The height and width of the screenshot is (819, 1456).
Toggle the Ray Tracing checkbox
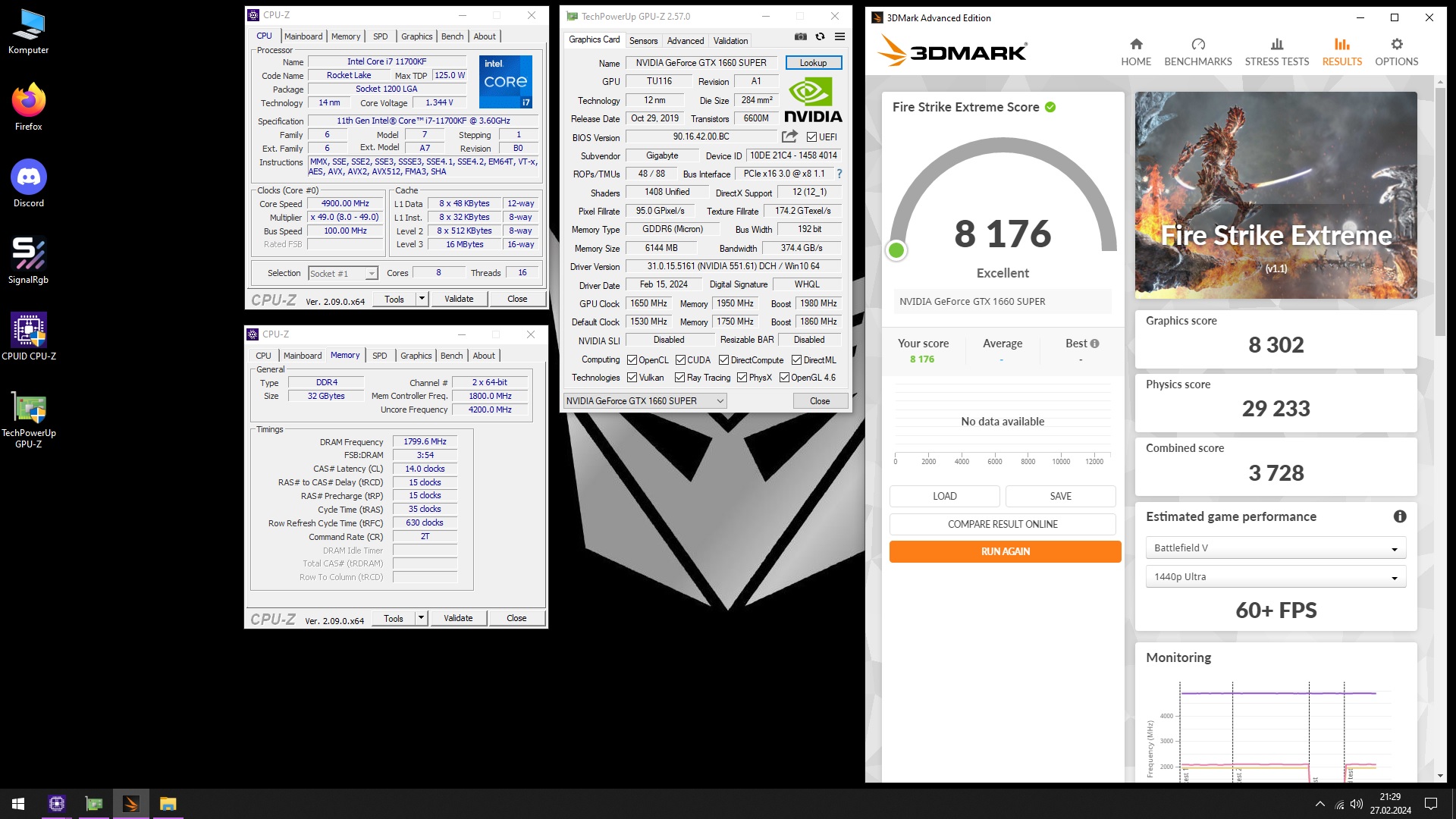679,378
